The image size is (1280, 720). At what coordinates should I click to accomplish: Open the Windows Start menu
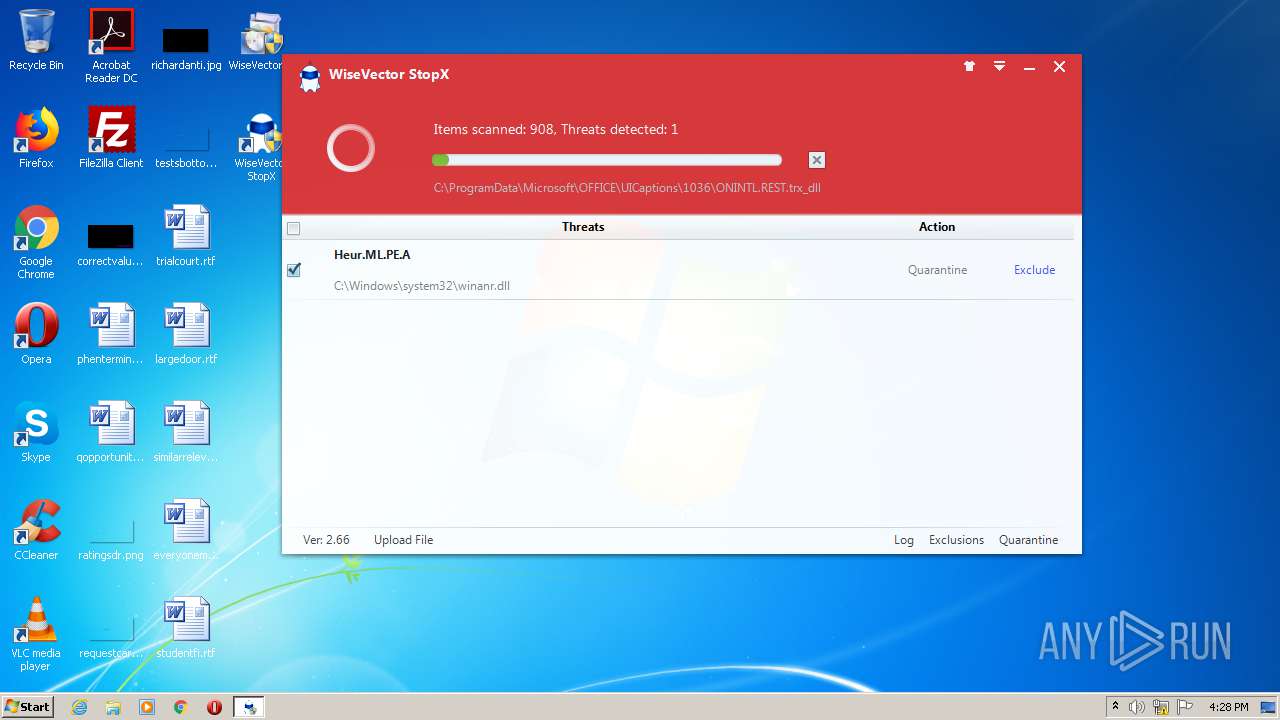click(x=28, y=706)
